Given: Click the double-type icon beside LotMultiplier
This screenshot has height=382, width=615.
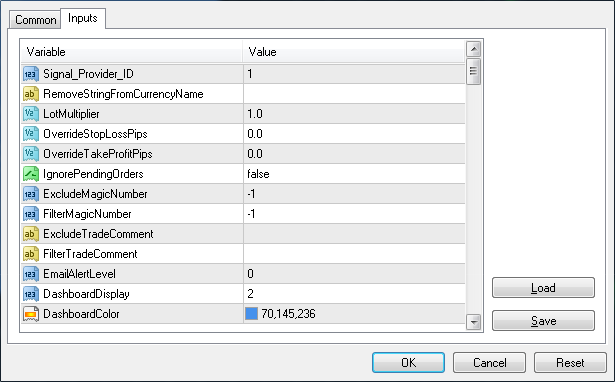Looking at the screenshot, I should [31, 114].
